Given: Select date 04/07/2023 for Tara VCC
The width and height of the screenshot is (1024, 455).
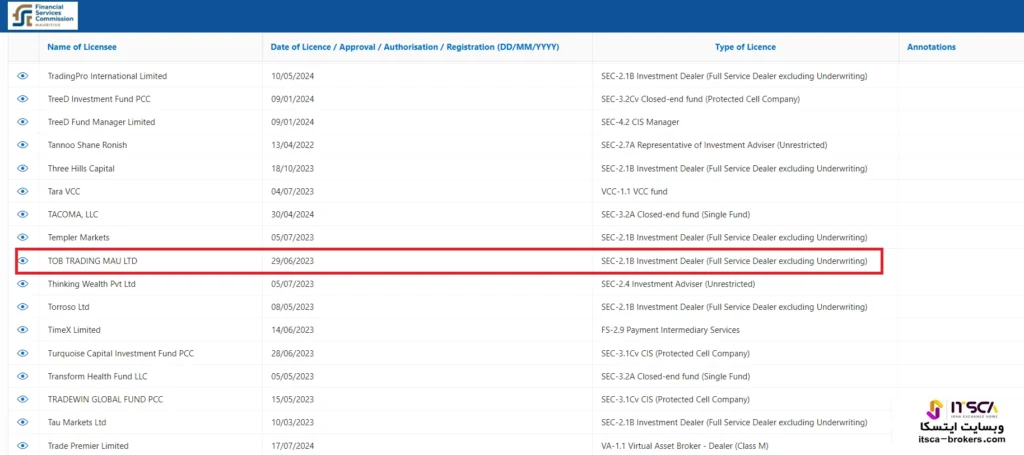Looking at the screenshot, I should coord(293,191).
